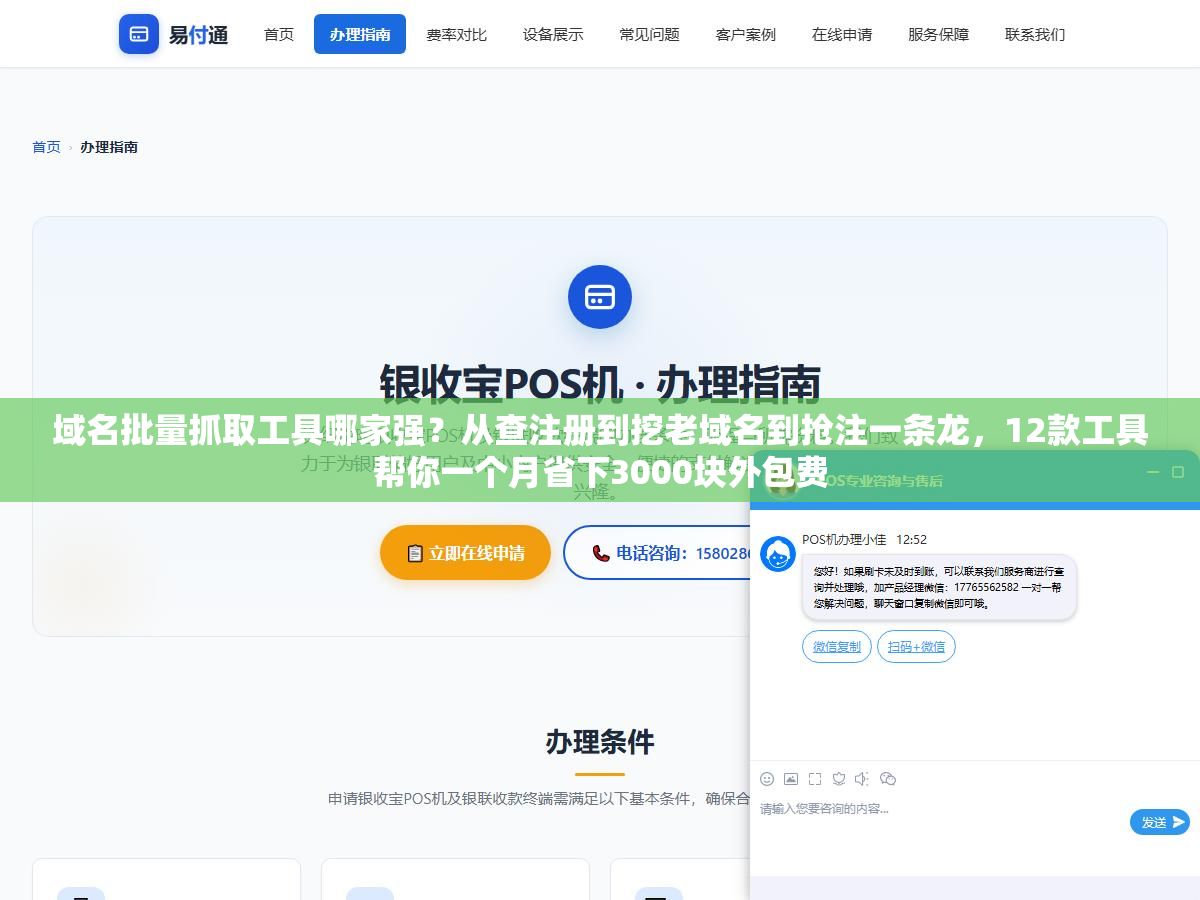Select the 办理指南 nav tab
The height and width of the screenshot is (900, 1200).
[x=360, y=34]
